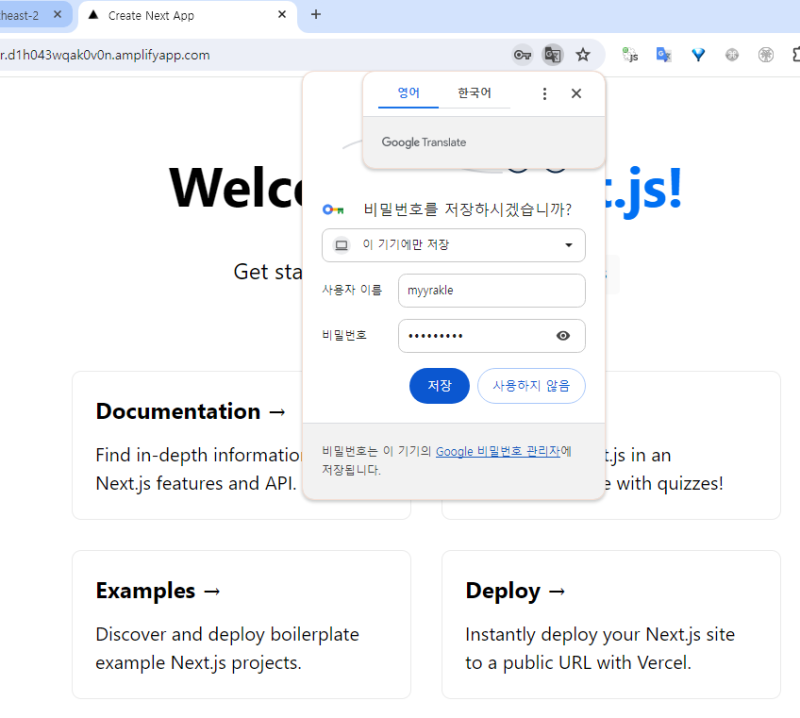Click the 비밀번호를 저장하시겠습니까? heading
800x718 pixels.
[467, 209]
